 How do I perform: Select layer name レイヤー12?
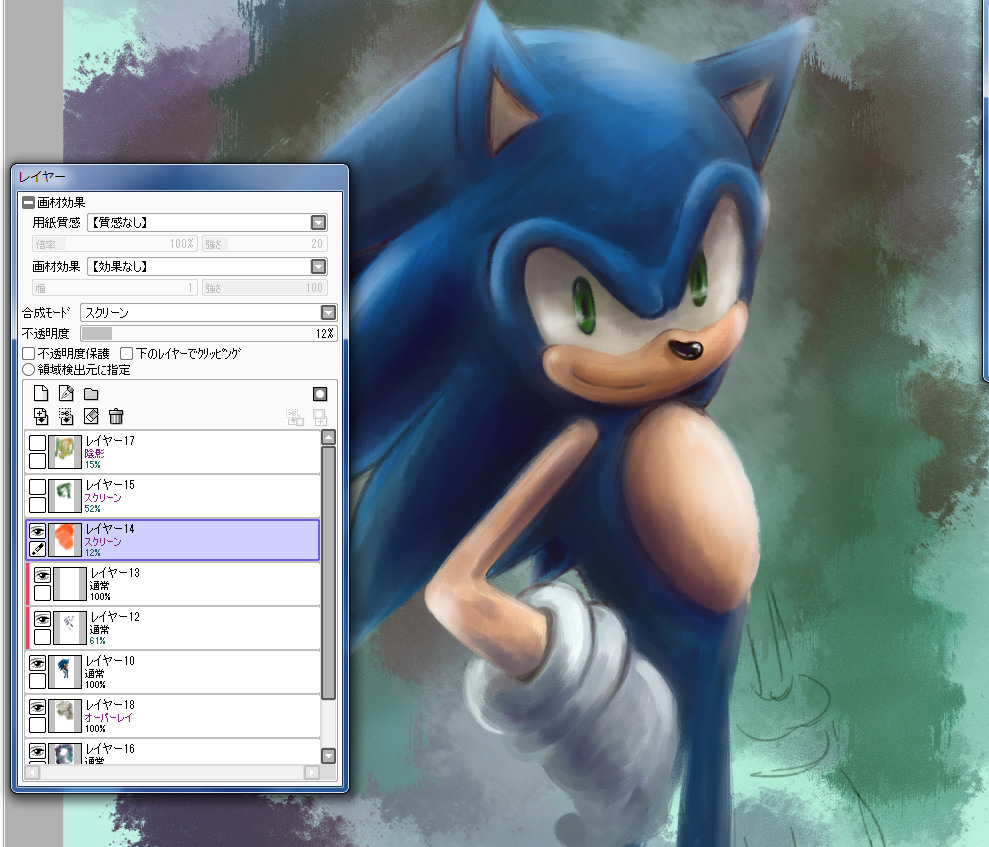(115, 617)
